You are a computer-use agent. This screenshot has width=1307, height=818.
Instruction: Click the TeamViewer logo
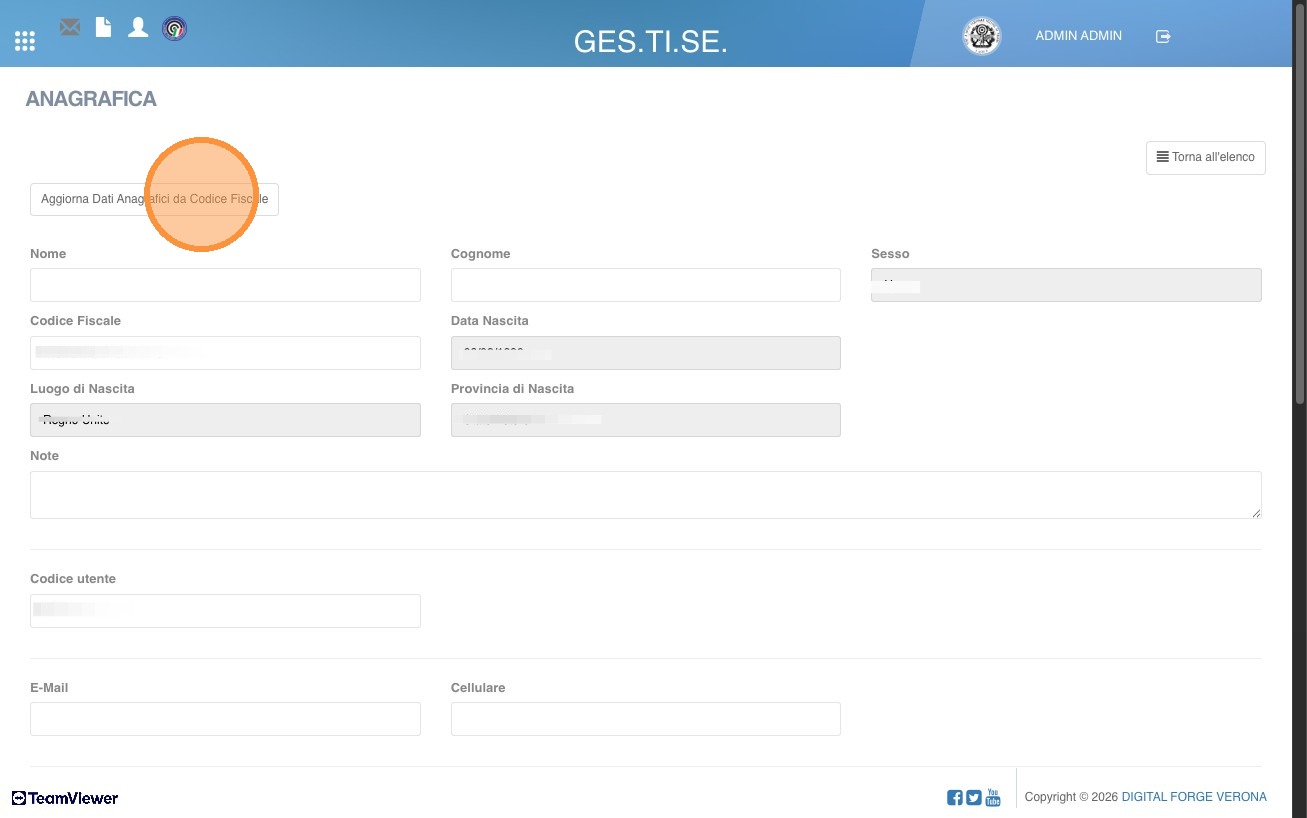tap(65, 798)
